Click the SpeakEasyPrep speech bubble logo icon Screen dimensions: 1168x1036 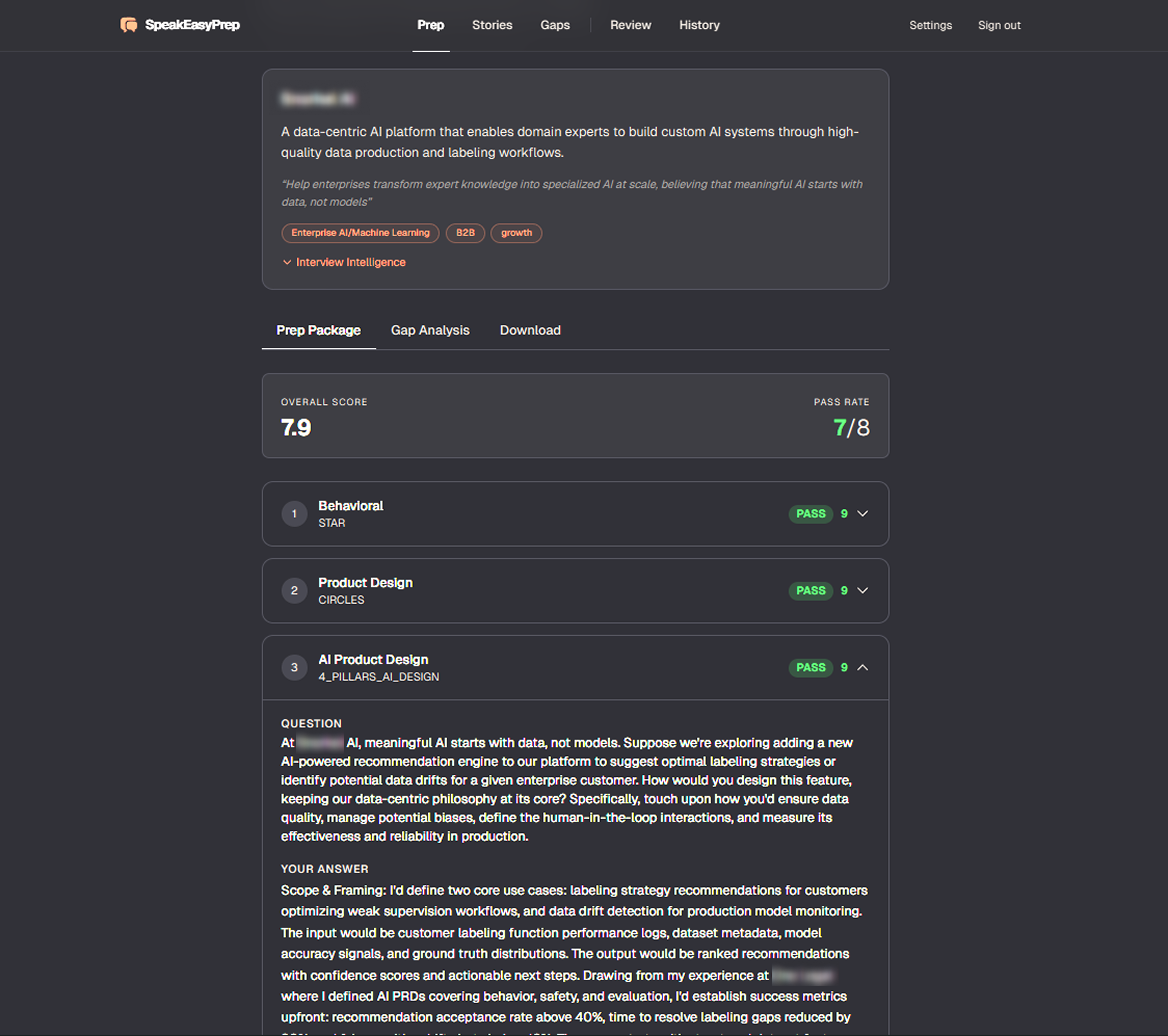129,25
